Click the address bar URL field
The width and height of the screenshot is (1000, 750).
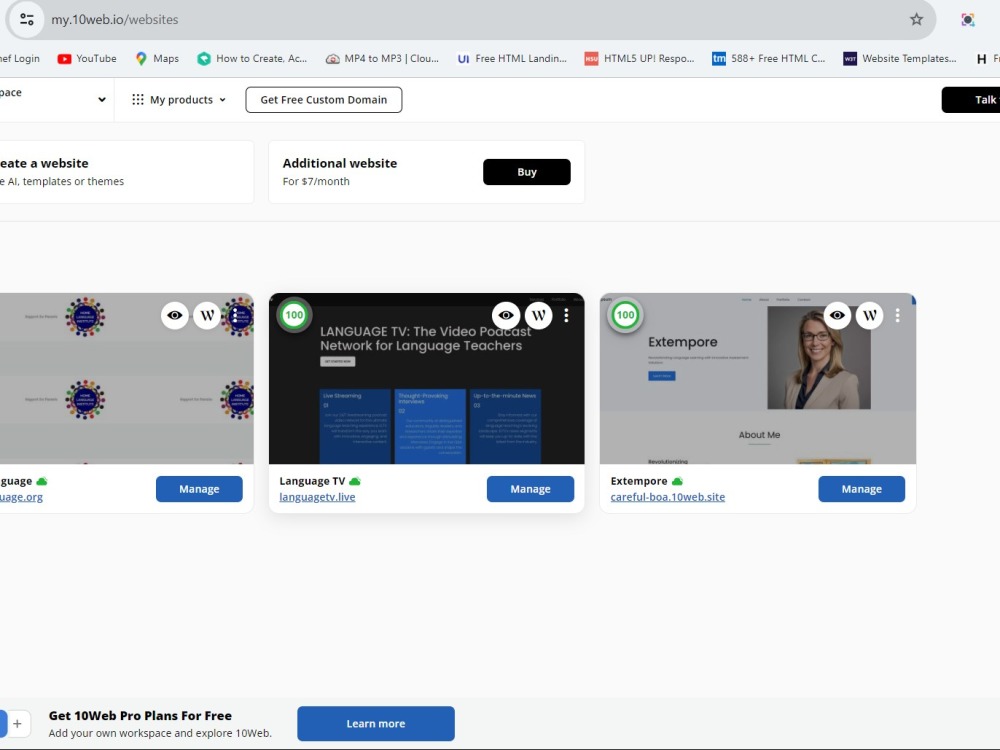coord(472,19)
